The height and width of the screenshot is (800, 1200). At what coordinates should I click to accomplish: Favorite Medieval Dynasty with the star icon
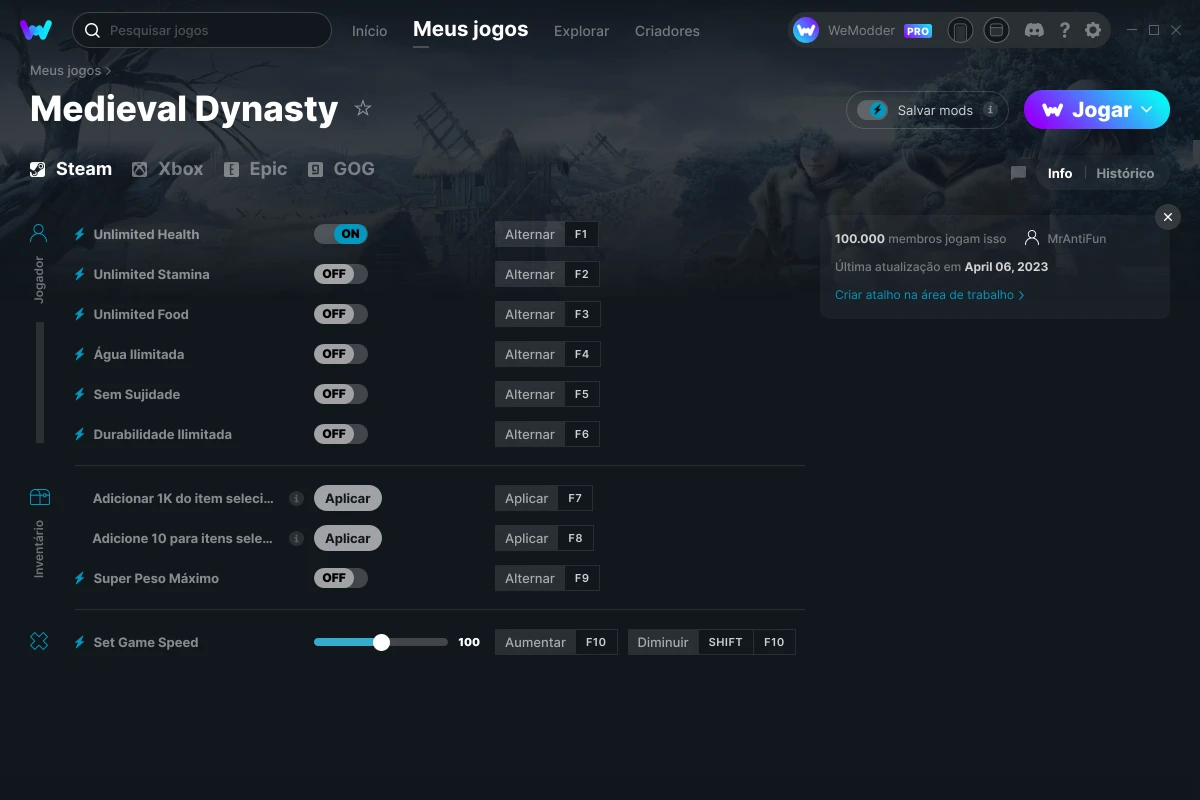click(363, 108)
